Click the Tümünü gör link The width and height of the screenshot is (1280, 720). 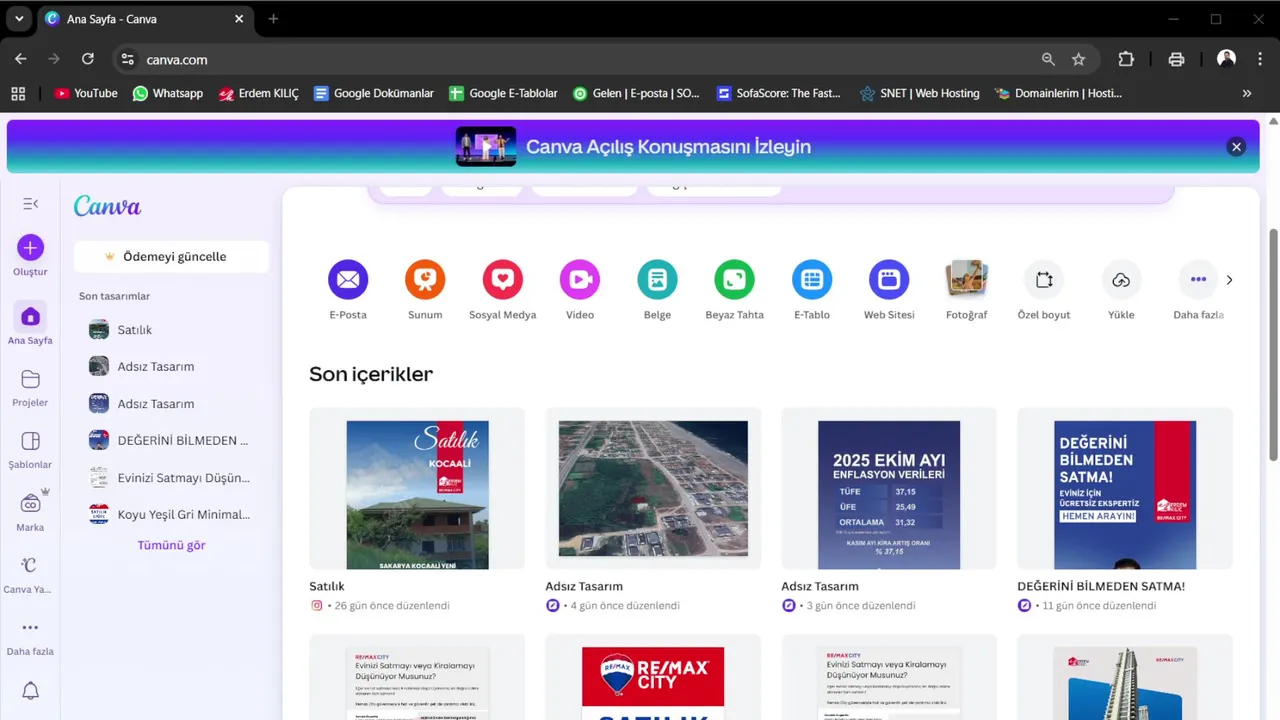(x=171, y=545)
